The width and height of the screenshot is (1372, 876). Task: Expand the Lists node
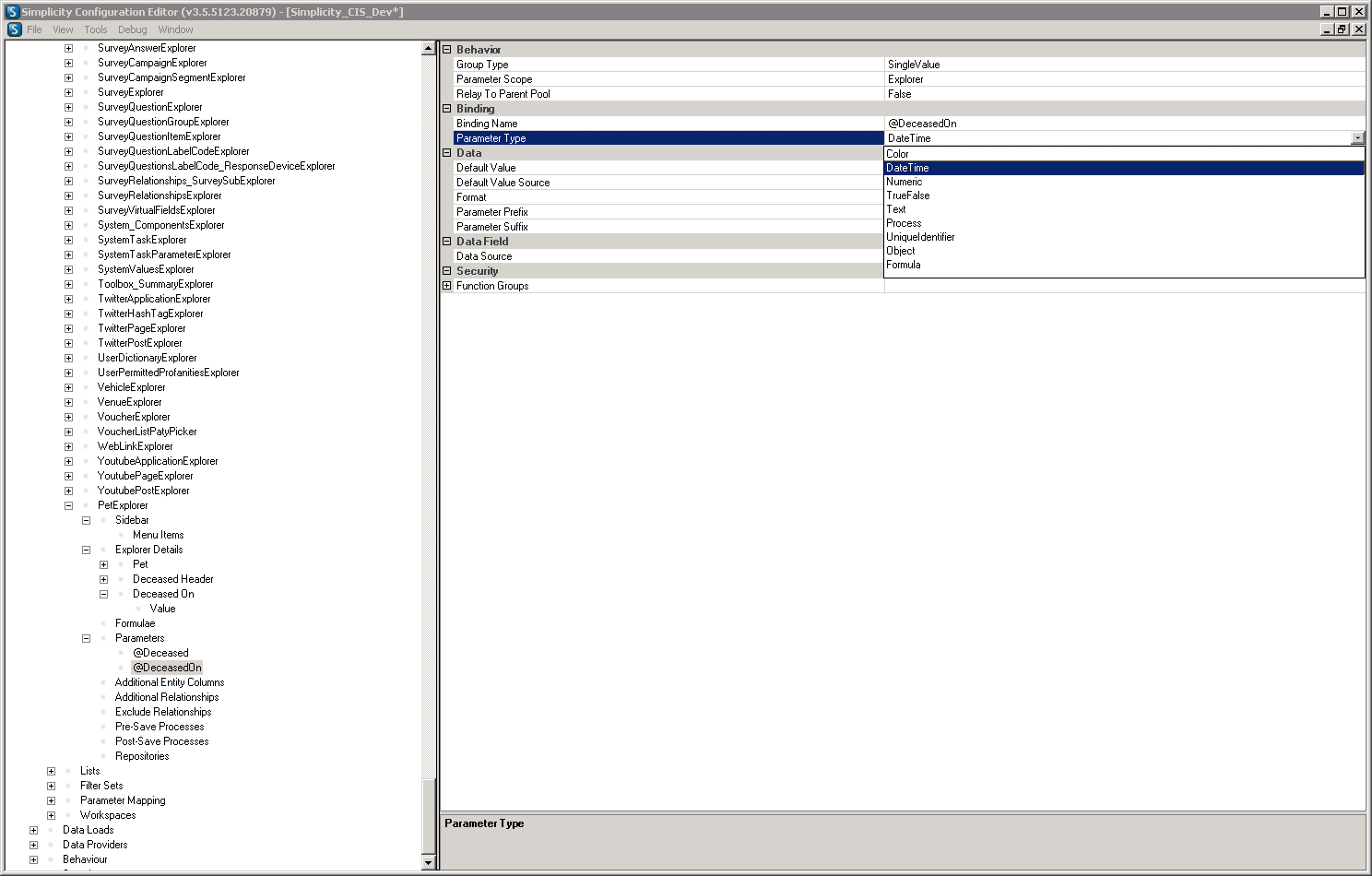[x=51, y=771]
